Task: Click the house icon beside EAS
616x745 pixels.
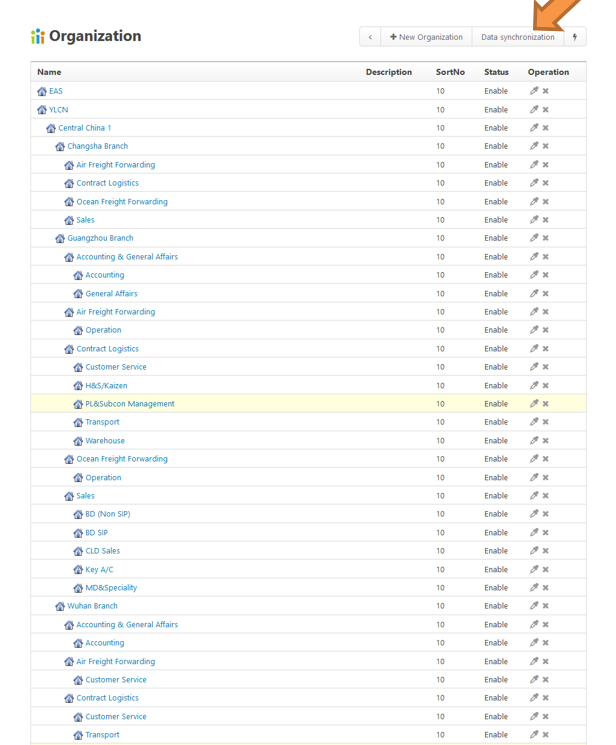Action: (42, 91)
